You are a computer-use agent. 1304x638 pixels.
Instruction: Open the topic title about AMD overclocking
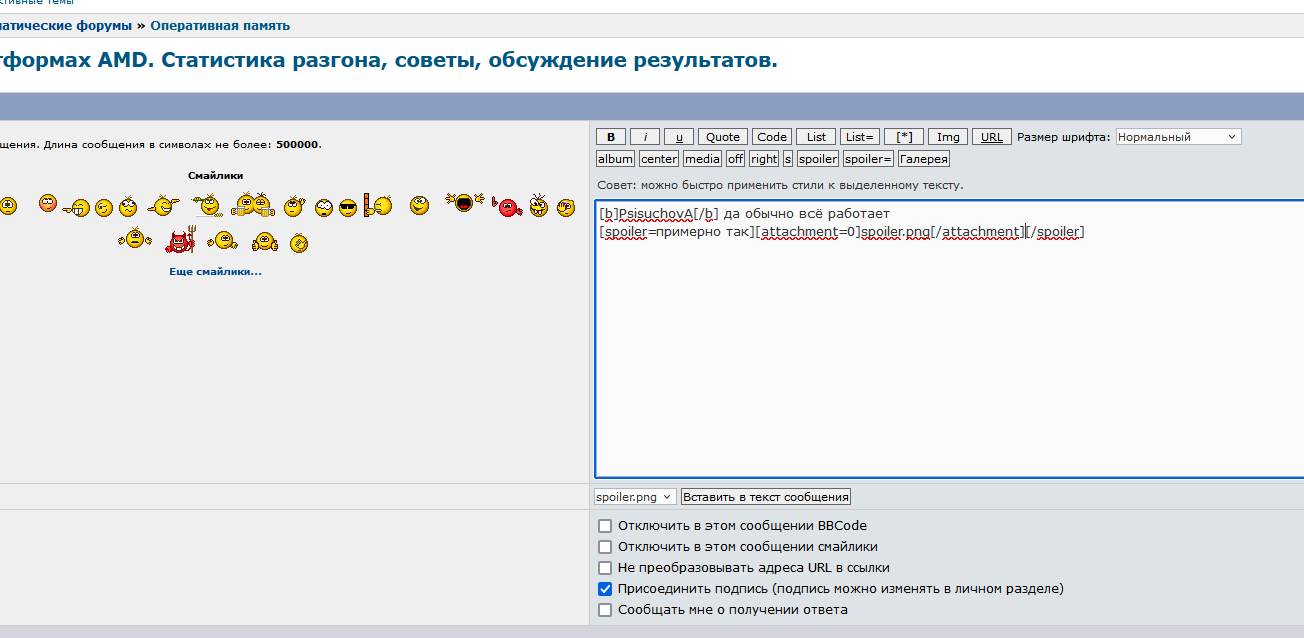[x=389, y=60]
